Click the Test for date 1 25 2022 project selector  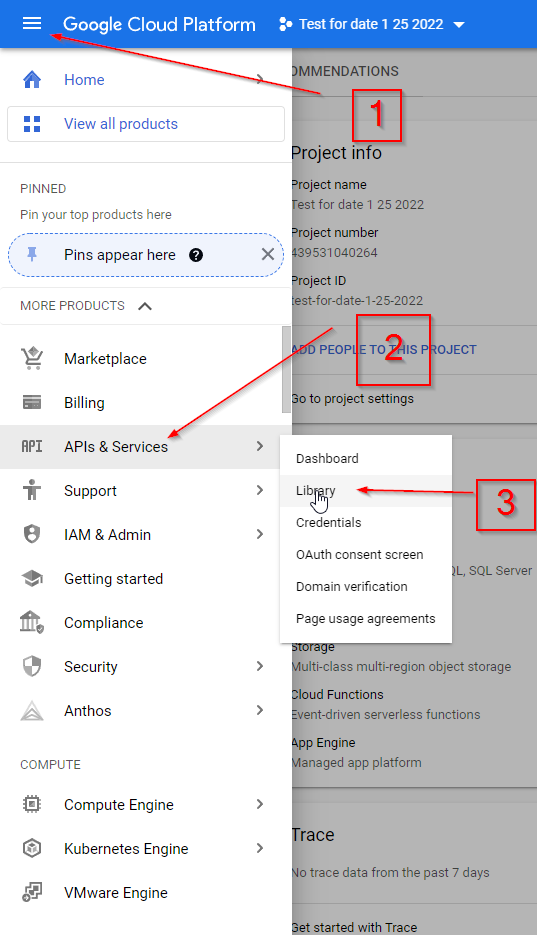point(371,24)
